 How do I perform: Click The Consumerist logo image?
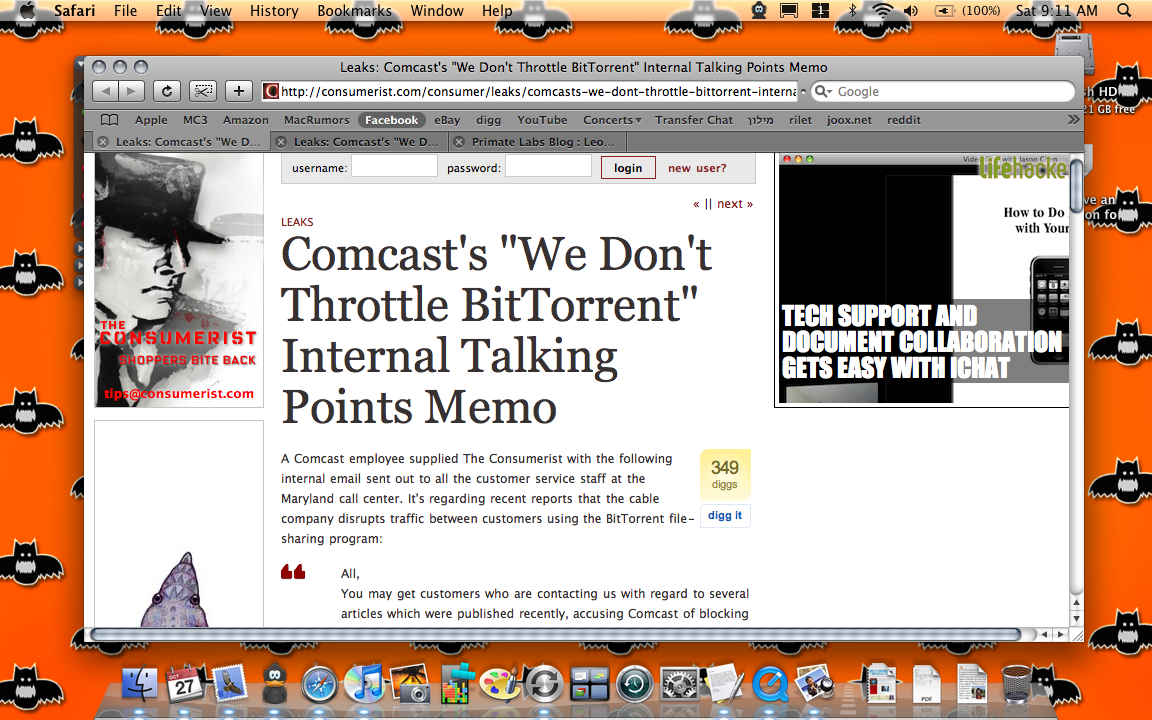point(179,280)
